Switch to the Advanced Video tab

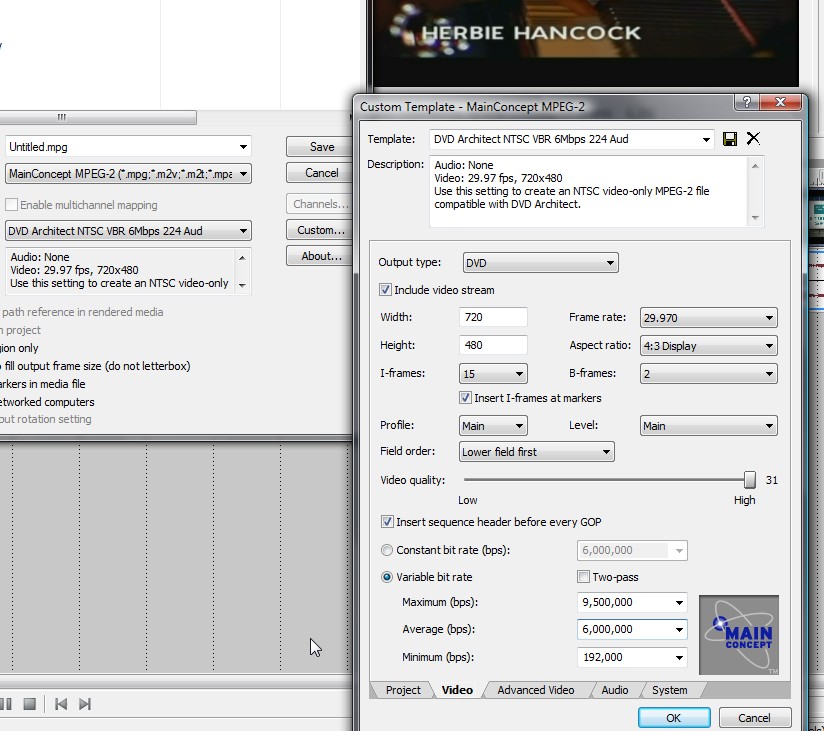[x=535, y=690]
